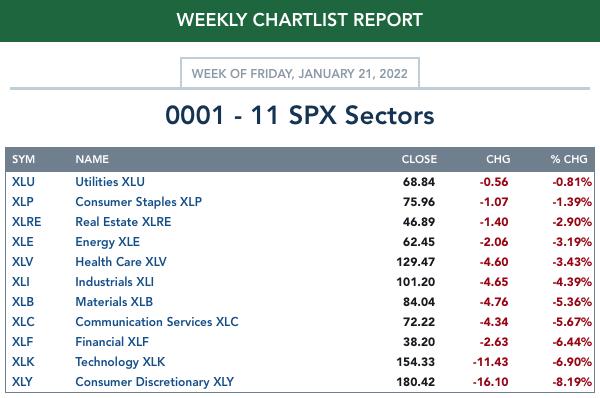
Task: Click the XLP symbol link
Action: coord(23,202)
